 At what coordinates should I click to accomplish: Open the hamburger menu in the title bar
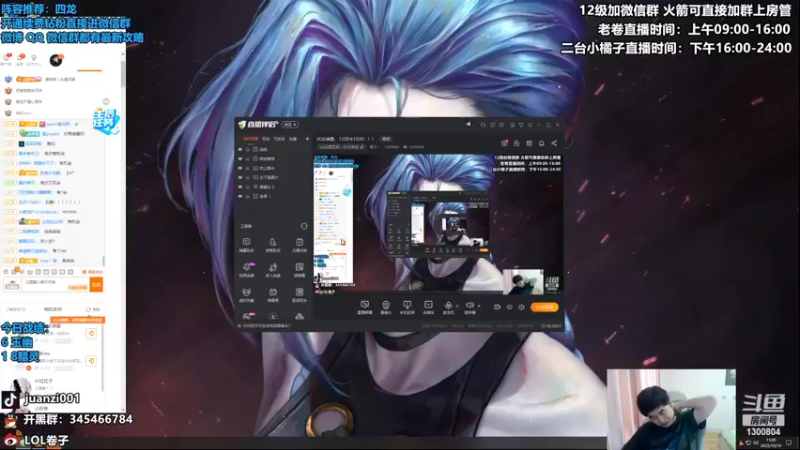(530, 124)
